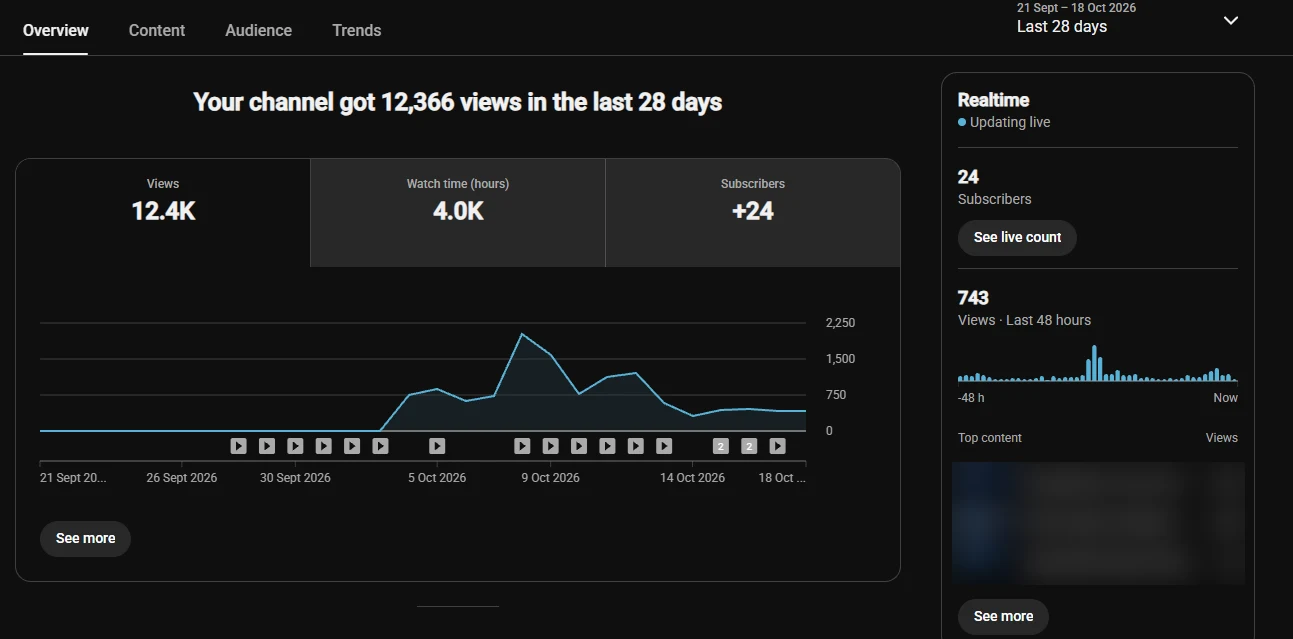The width and height of the screenshot is (1293, 639).
Task: Click the 'Top content' label
Action: click(x=990, y=438)
